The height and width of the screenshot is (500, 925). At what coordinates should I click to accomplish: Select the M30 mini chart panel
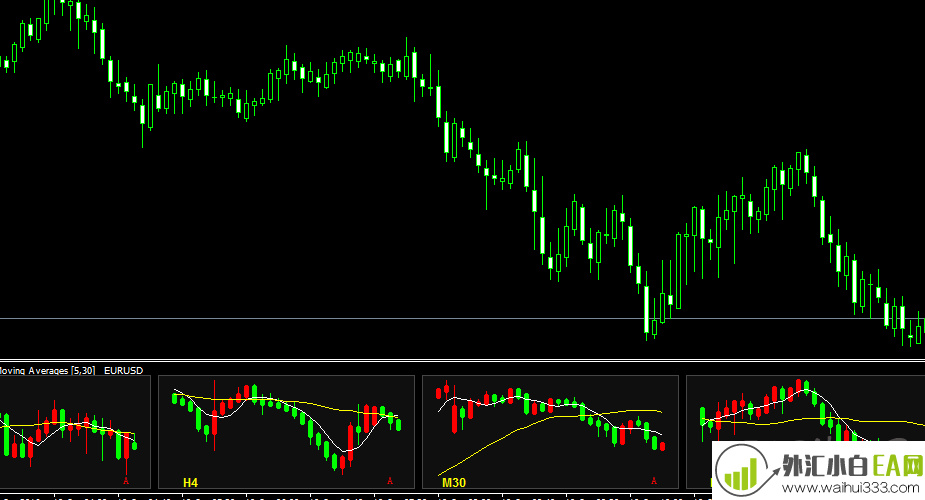(x=550, y=430)
